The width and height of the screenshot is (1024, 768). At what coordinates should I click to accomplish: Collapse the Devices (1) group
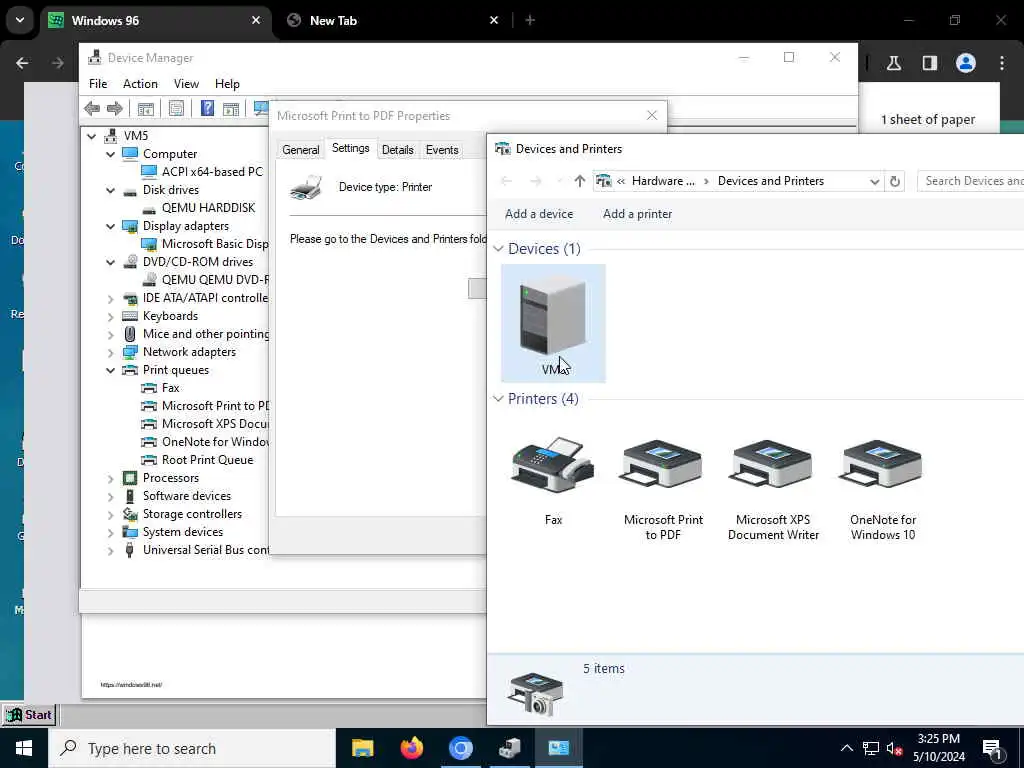pos(498,249)
